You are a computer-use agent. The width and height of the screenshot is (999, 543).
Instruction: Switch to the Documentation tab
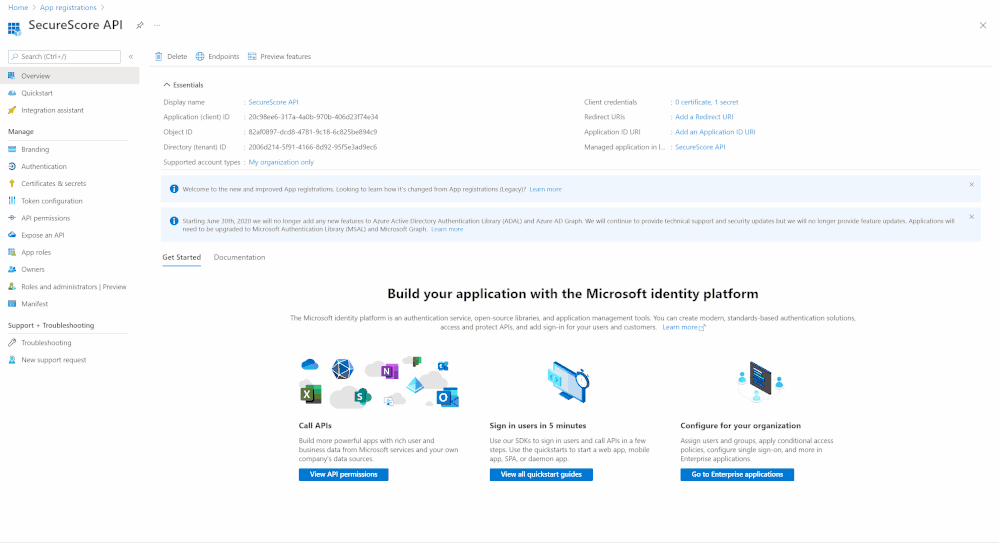tap(240, 257)
